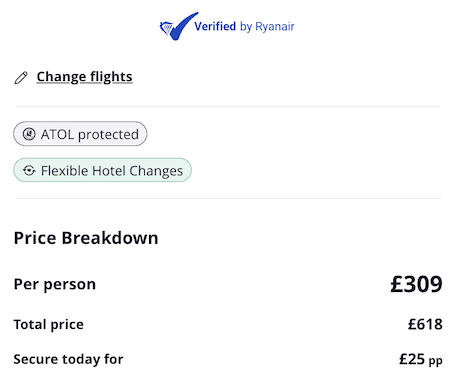454x381 pixels.
Task: Click the pencil edit icon
Action: point(21,78)
